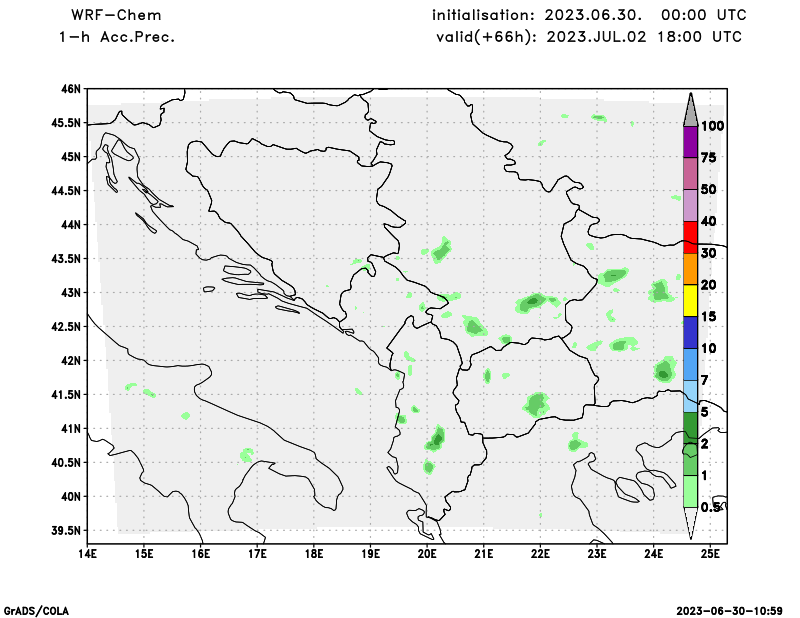Image resolution: width=800 pixels, height=618 pixels.
Task: Click the '17E' longitude axis label
Action: pos(258,554)
